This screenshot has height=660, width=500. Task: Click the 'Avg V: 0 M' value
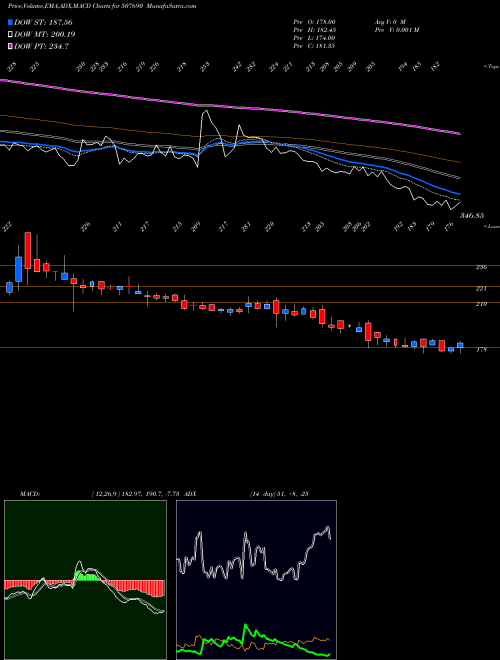(x=389, y=21)
